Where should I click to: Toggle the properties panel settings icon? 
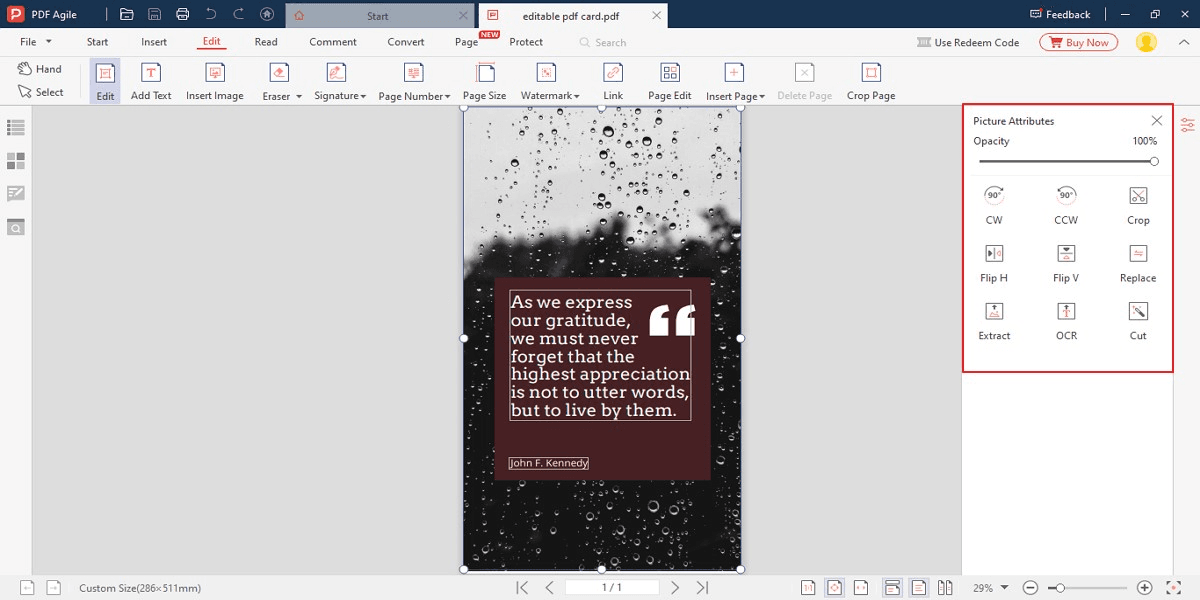1187,125
